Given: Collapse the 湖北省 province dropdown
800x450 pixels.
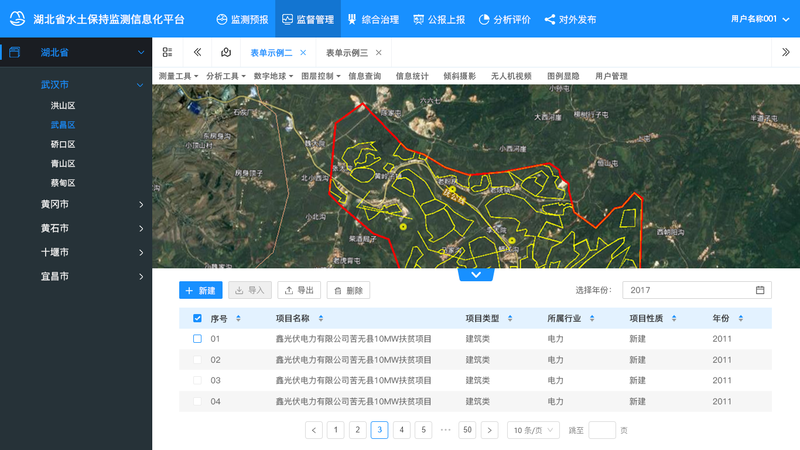Looking at the screenshot, I should 141,52.
